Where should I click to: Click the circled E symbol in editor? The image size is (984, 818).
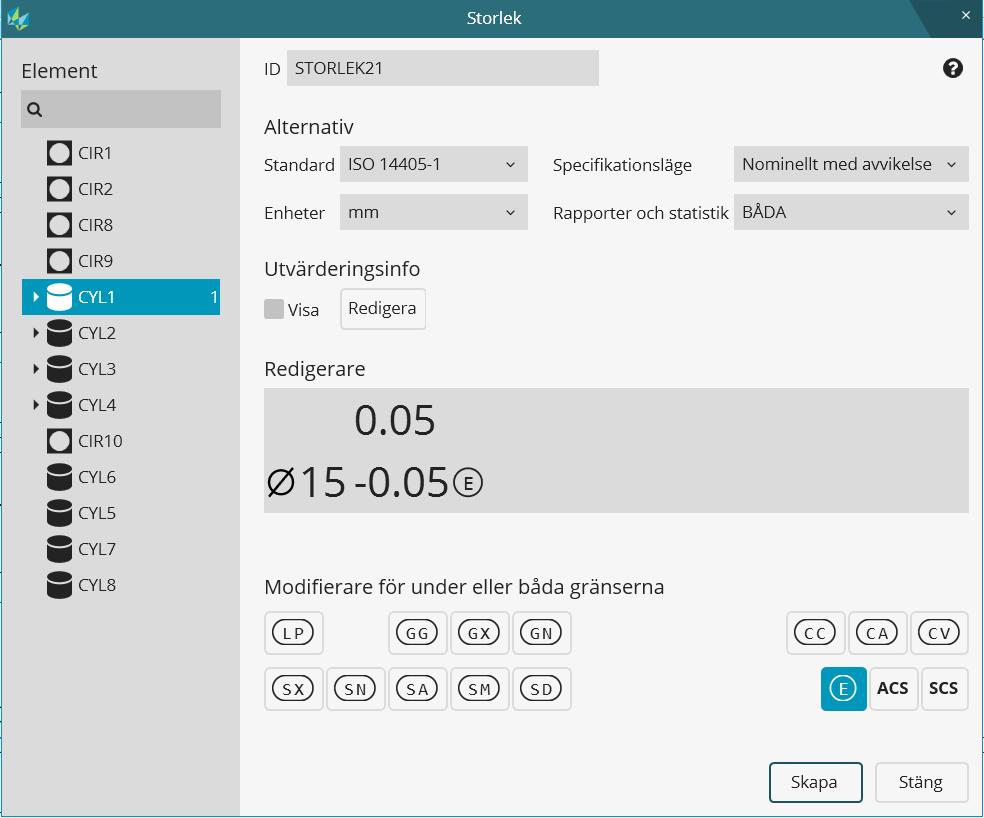[x=468, y=483]
